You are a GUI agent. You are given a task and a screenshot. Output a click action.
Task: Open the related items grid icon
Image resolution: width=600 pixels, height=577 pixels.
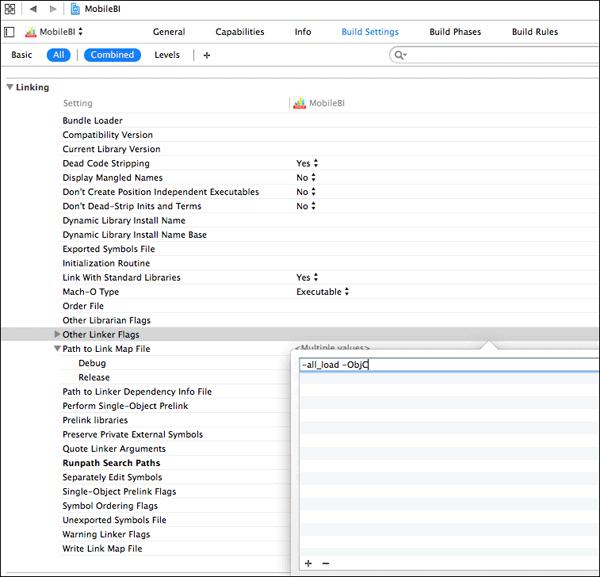pos(10,9)
